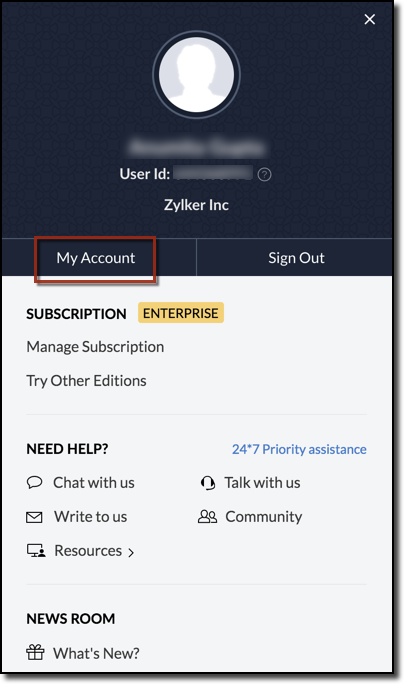Open Manage Subscription
This screenshot has height=684, width=404.
[x=95, y=347]
